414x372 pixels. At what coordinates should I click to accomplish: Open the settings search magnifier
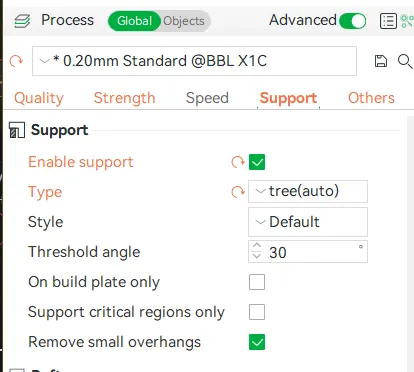coord(405,61)
